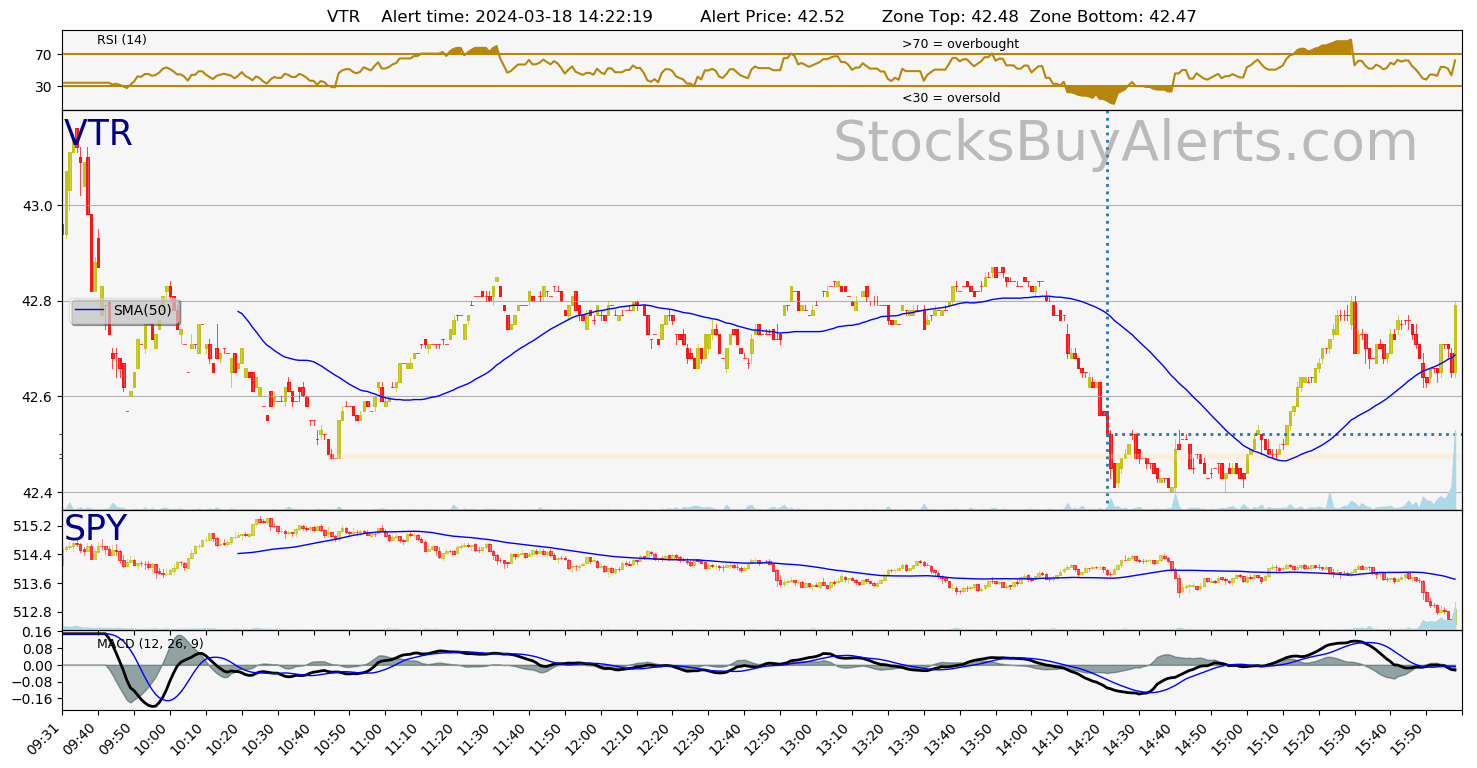Click the RSI 70 axis label

click(44, 54)
